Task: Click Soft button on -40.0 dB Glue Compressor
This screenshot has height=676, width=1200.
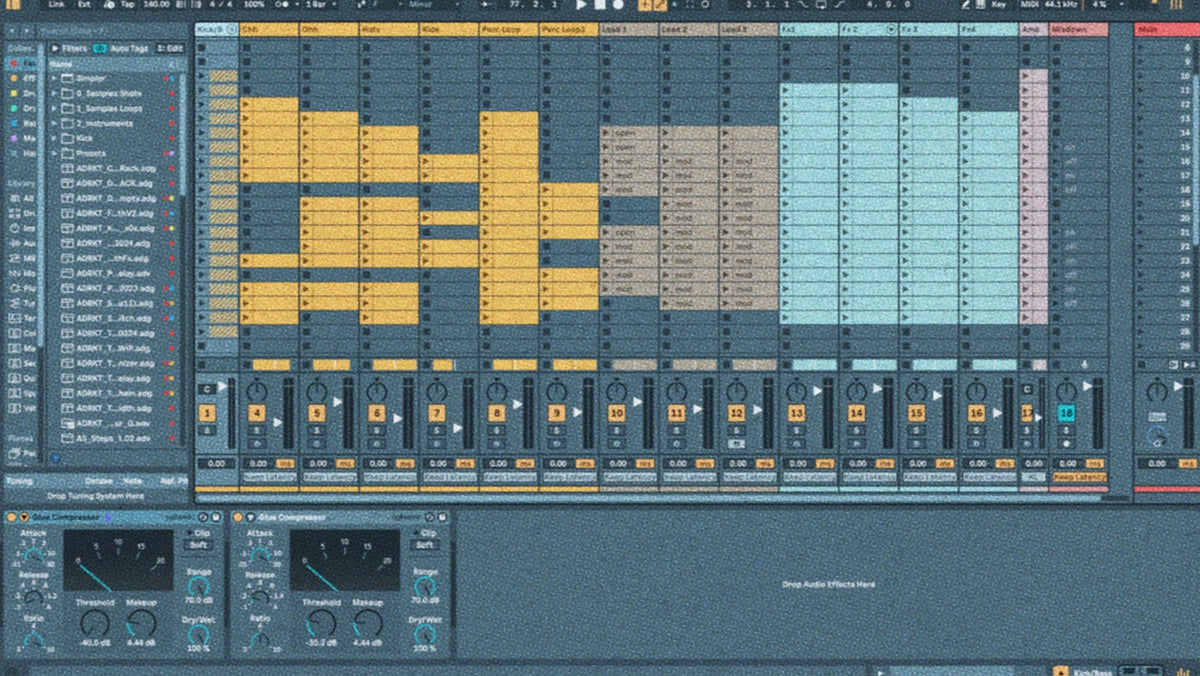Action: coord(199,546)
